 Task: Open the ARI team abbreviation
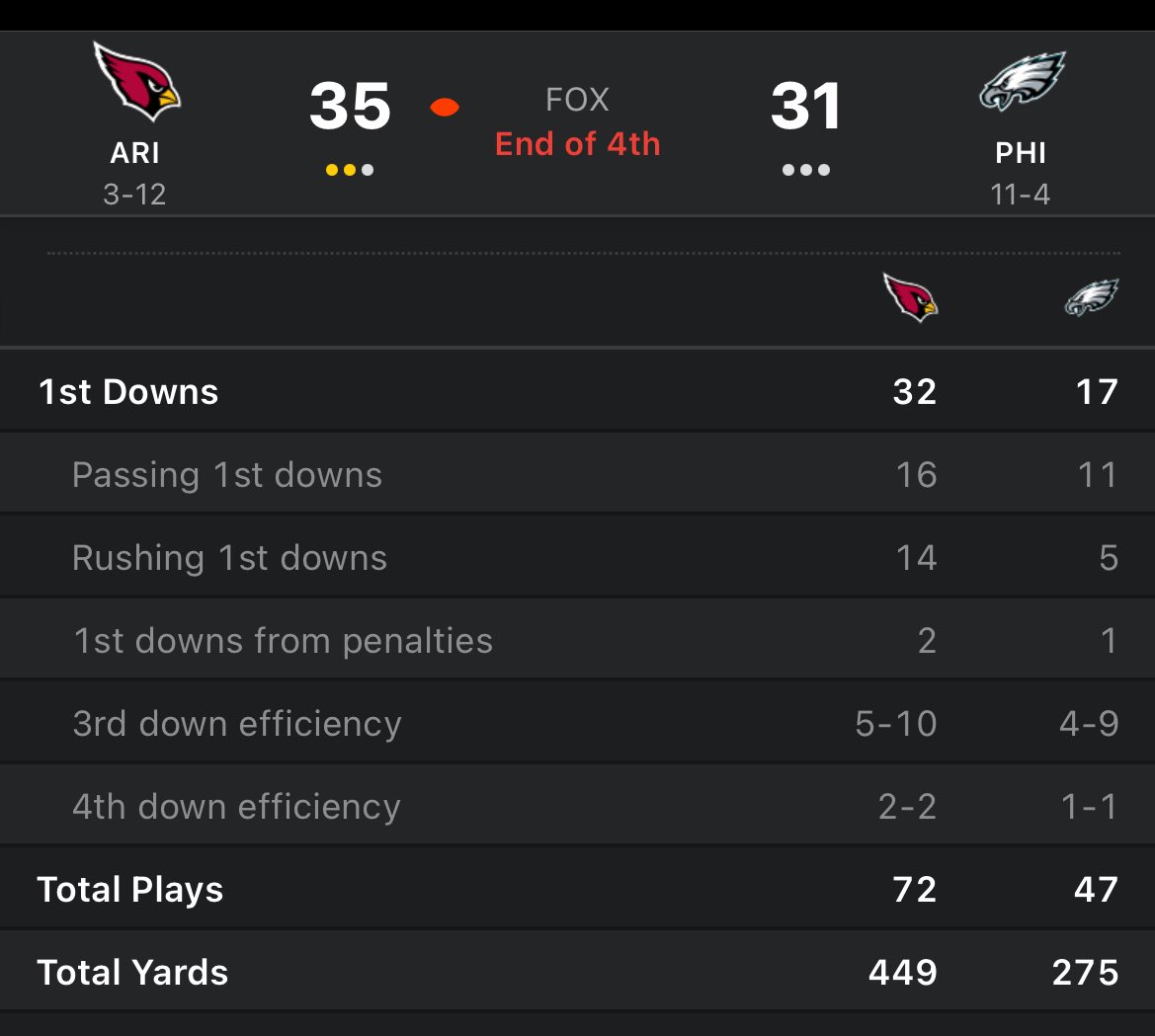(134, 153)
